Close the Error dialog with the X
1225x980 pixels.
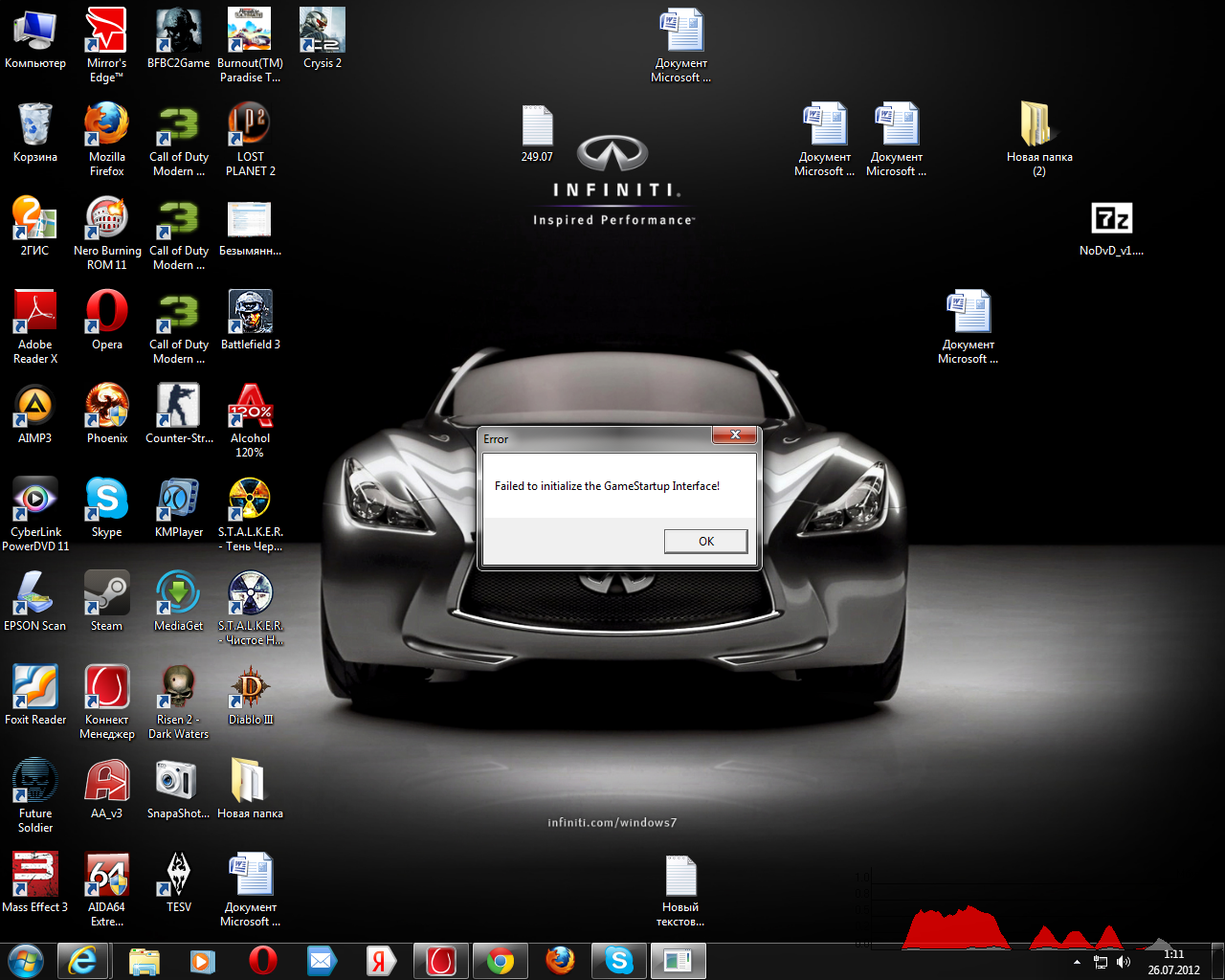[x=735, y=434]
